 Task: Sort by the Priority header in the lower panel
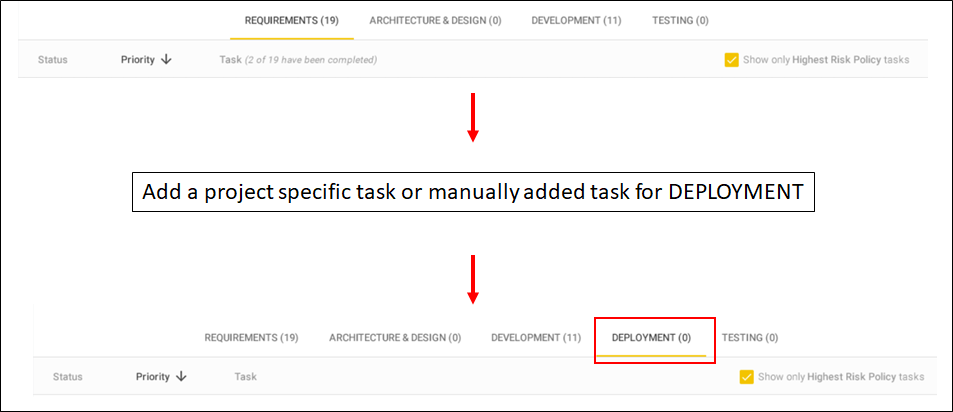point(153,377)
